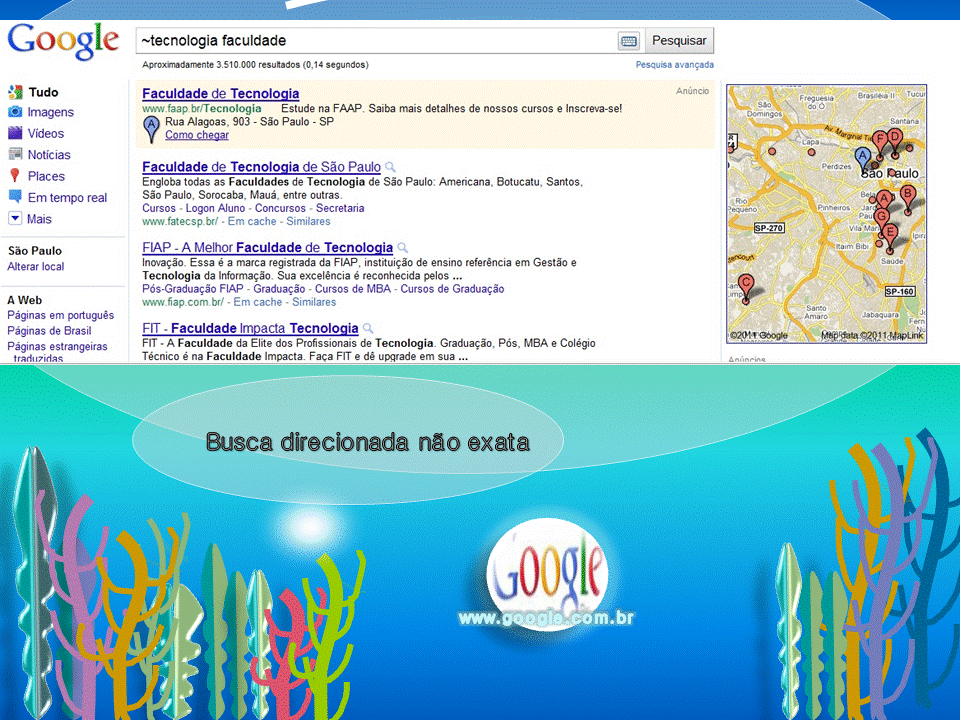Open Pós-Graduação FIAP sitelink
Image resolution: width=960 pixels, height=720 pixels.
pos(193,289)
